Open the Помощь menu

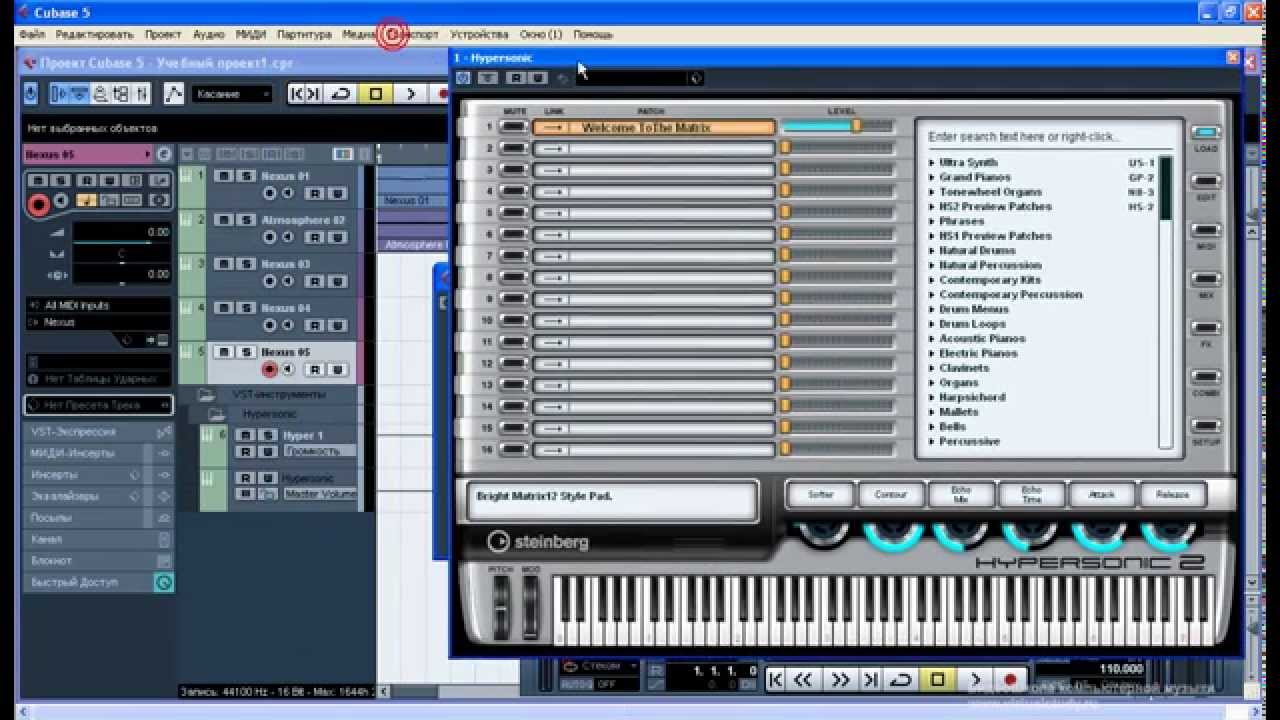tap(593, 34)
